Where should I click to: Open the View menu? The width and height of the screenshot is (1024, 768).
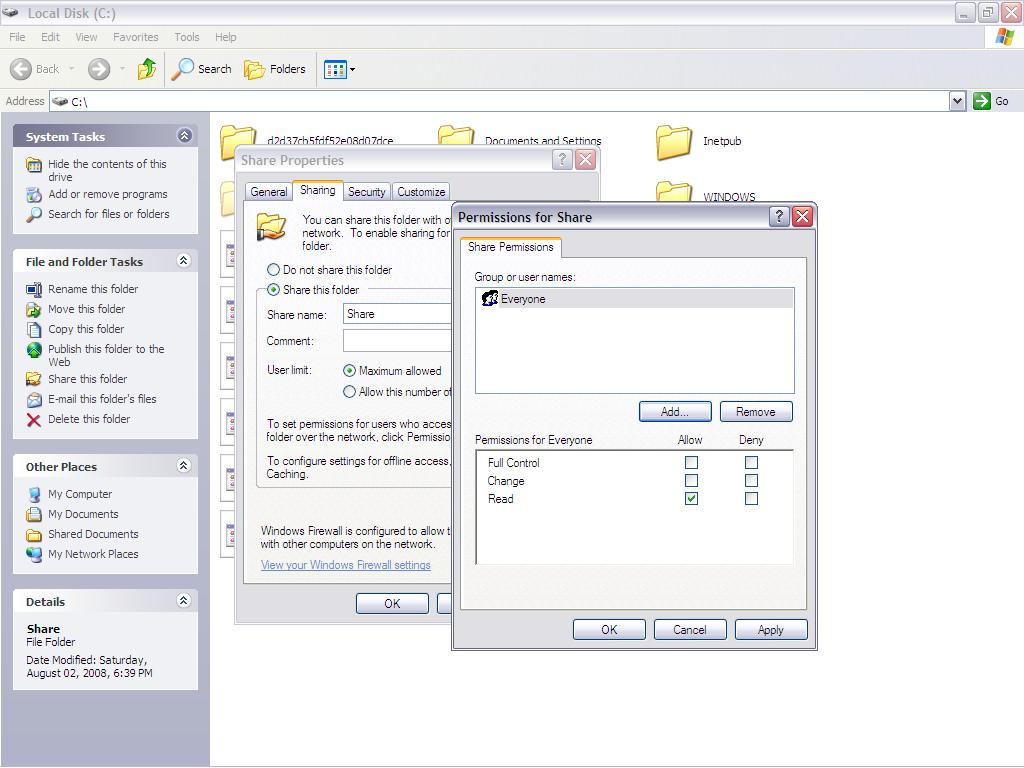click(x=86, y=37)
